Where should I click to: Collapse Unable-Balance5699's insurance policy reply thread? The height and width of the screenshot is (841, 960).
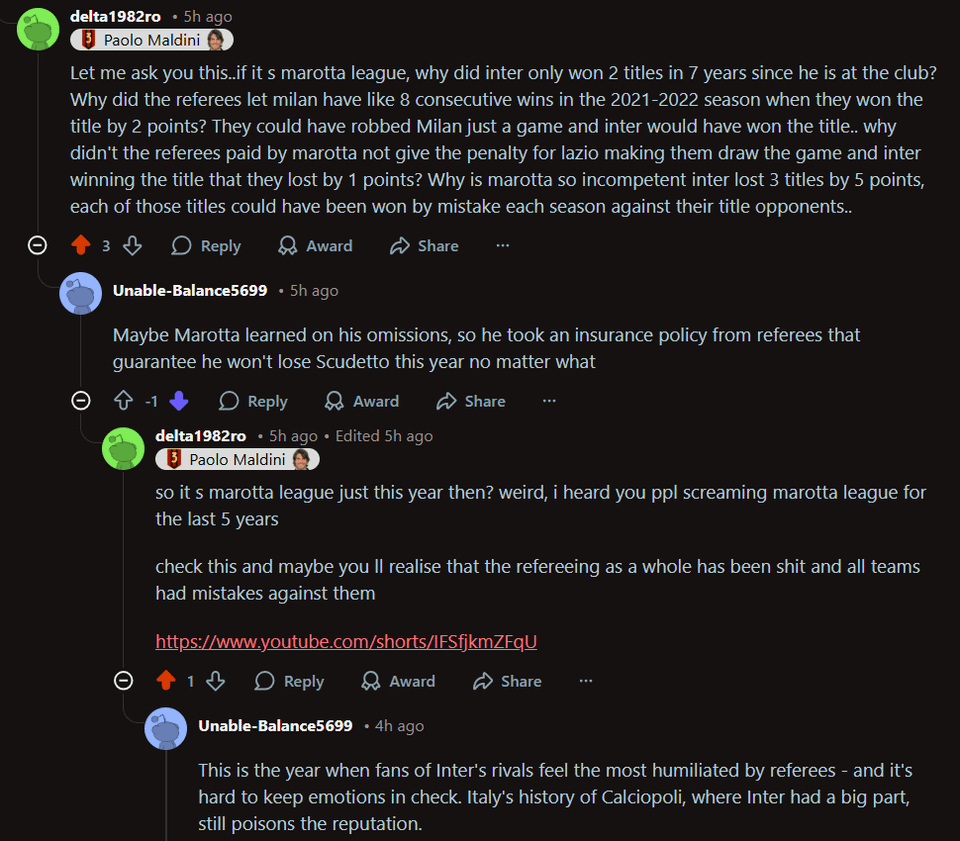pyautogui.click(x=81, y=400)
